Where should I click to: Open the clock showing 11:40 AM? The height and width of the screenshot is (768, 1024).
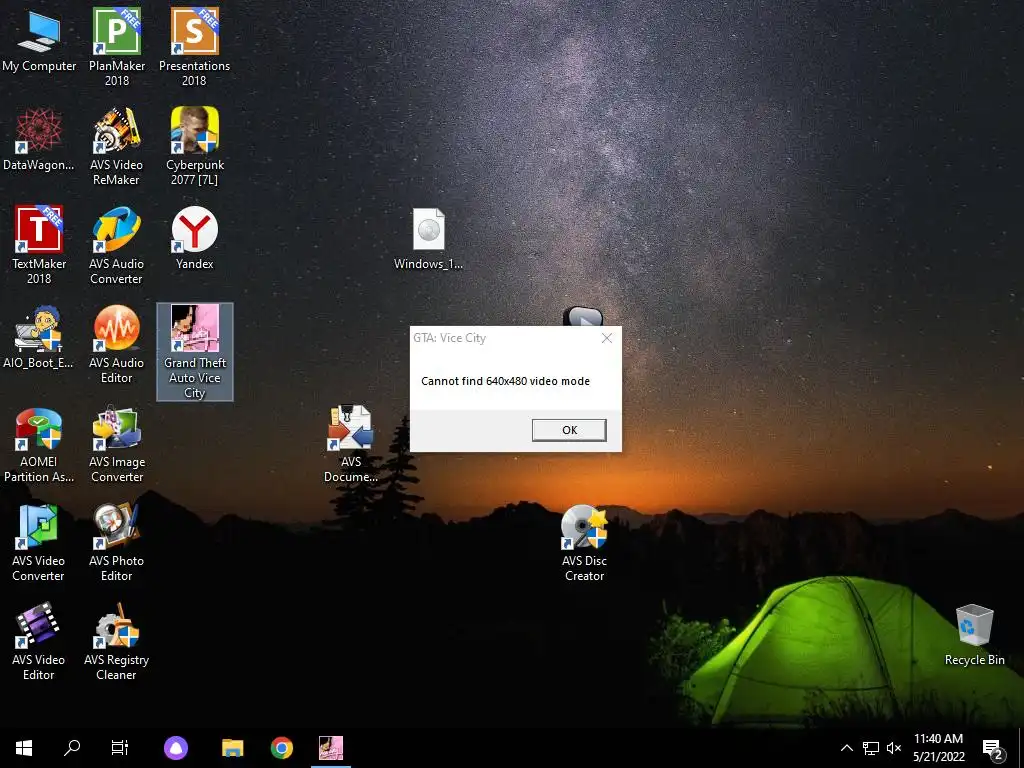click(938, 748)
